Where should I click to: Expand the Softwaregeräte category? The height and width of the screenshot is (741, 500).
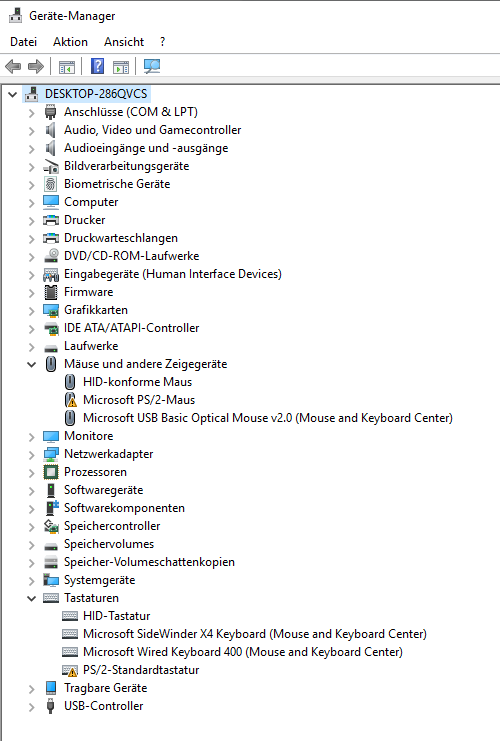click(32, 491)
